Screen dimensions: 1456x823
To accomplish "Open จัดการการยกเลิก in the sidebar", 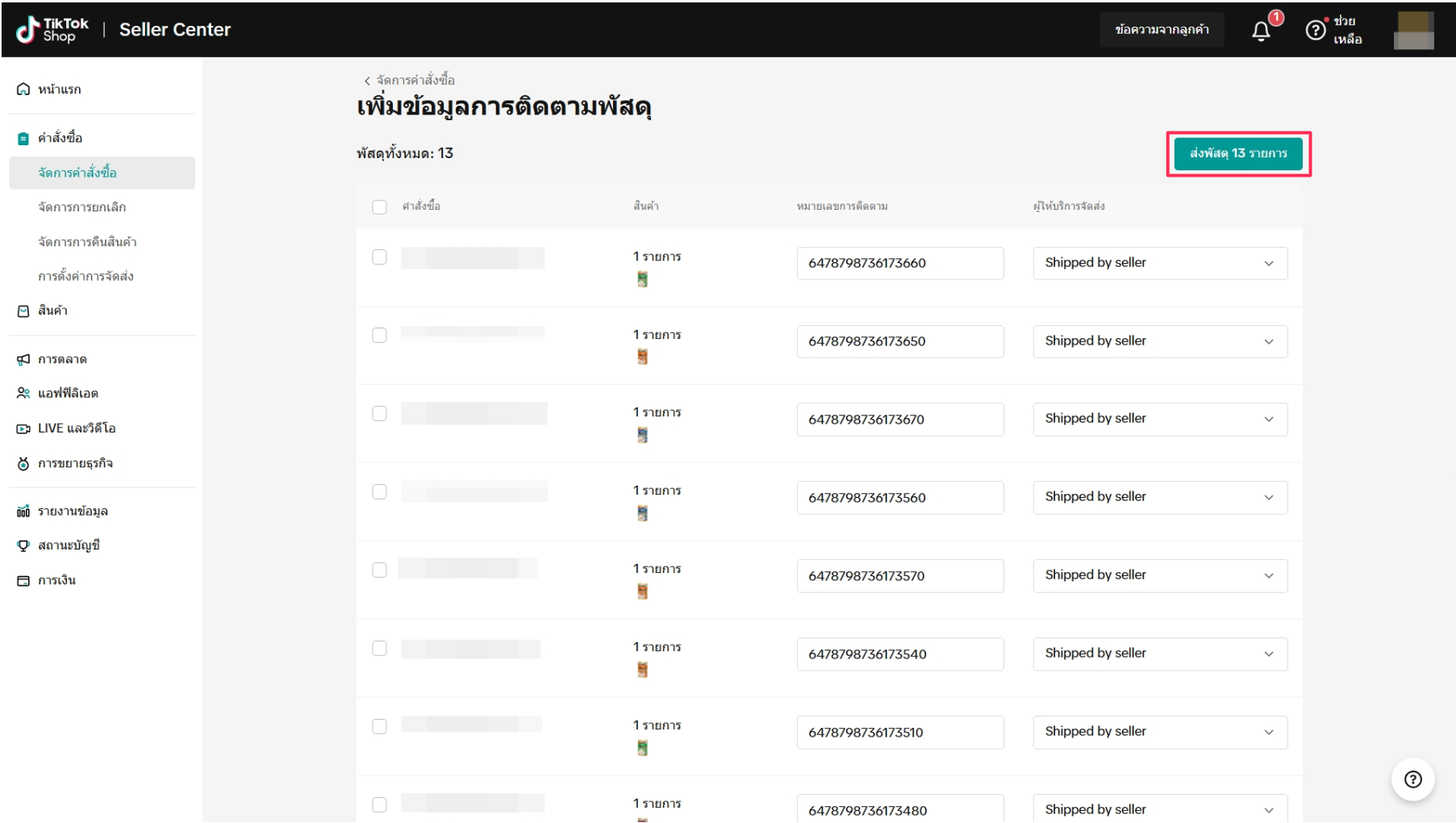I will coord(81,207).
